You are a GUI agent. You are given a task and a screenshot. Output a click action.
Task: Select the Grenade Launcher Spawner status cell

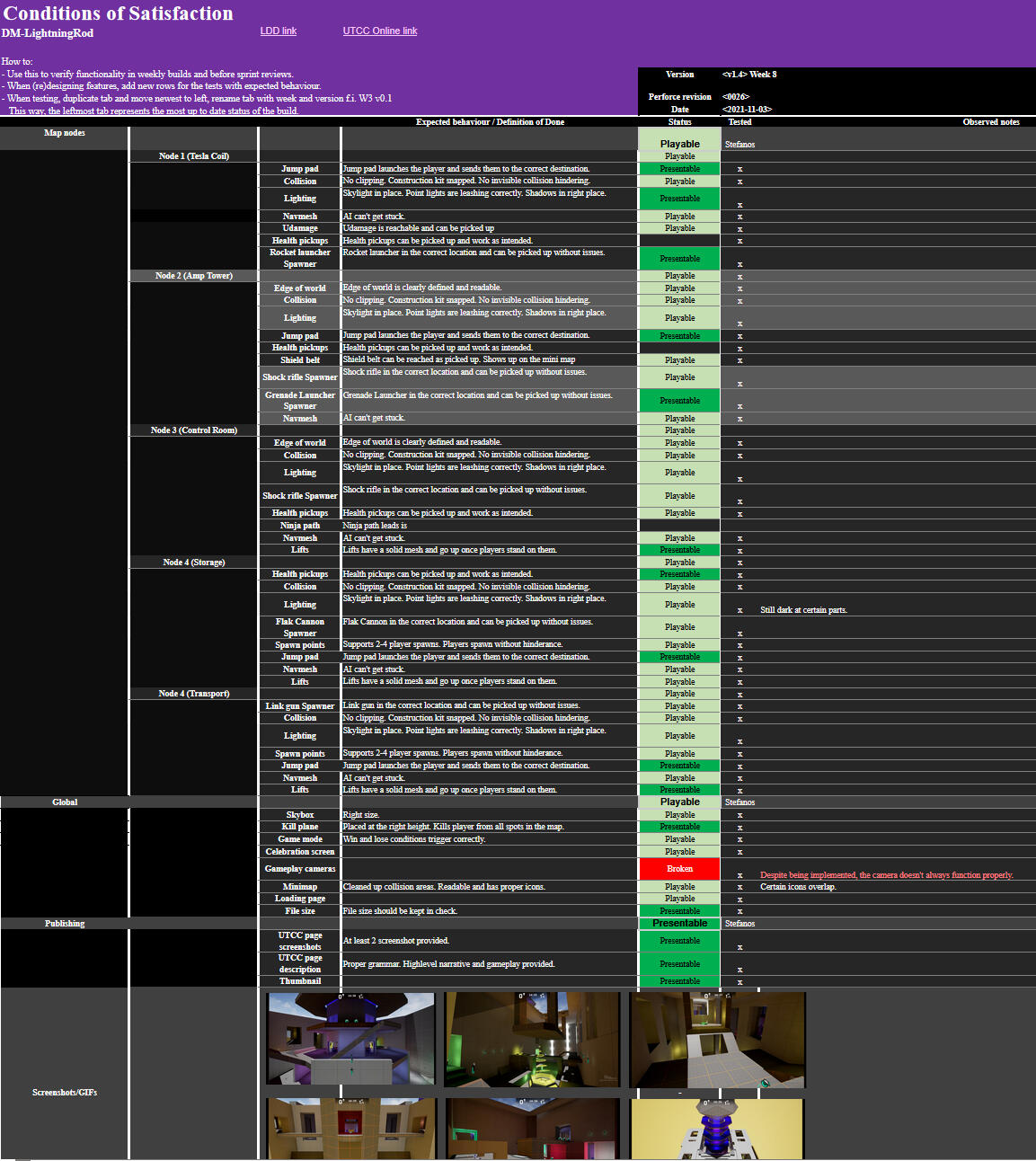(679, 401)
